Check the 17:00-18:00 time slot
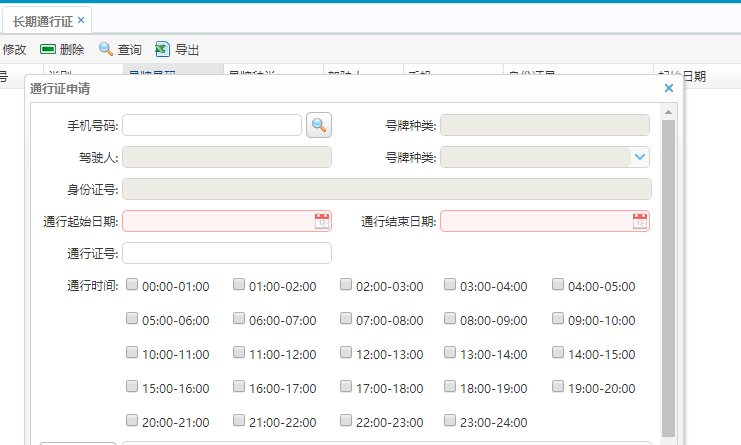The height and width of the screenshot is (445, 741). pos(346,386)
